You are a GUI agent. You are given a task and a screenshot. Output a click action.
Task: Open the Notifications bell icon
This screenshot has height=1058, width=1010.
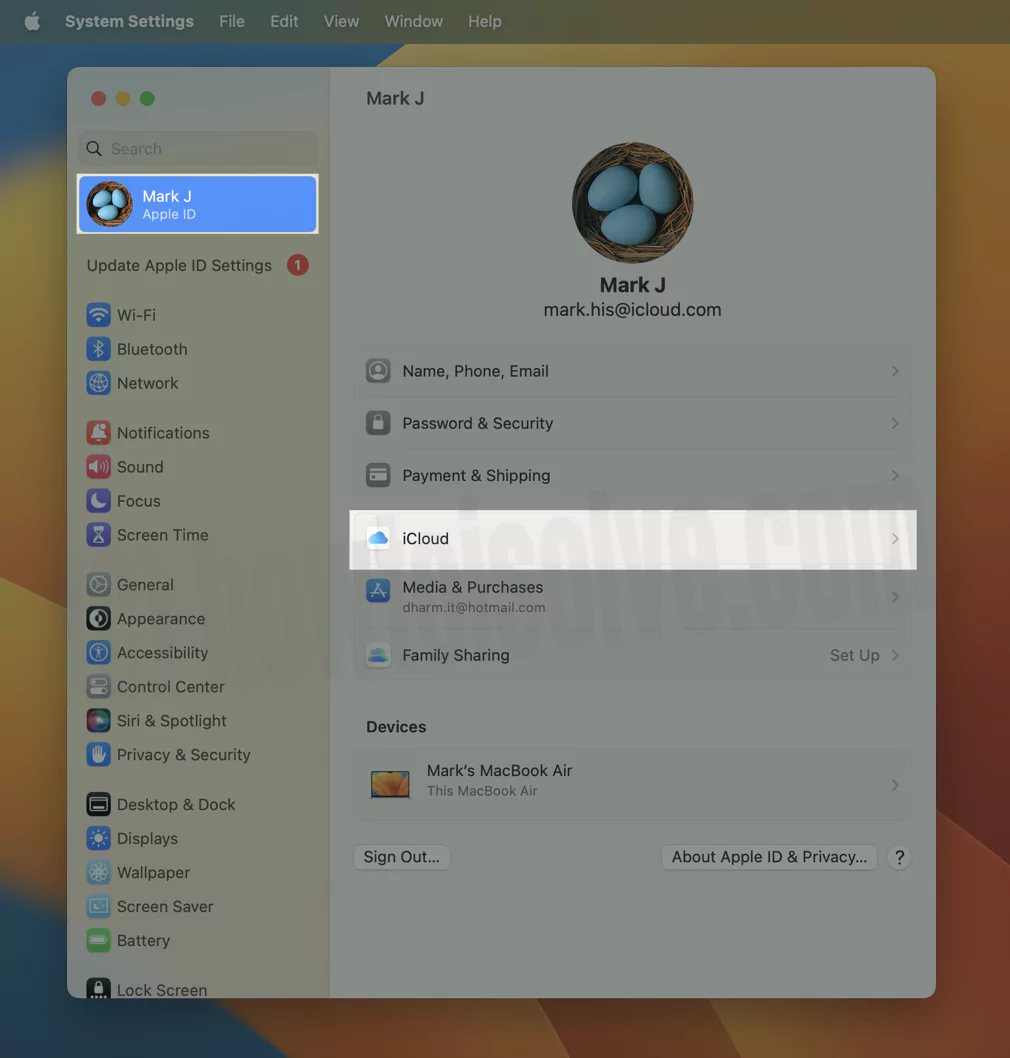[99, 433]
